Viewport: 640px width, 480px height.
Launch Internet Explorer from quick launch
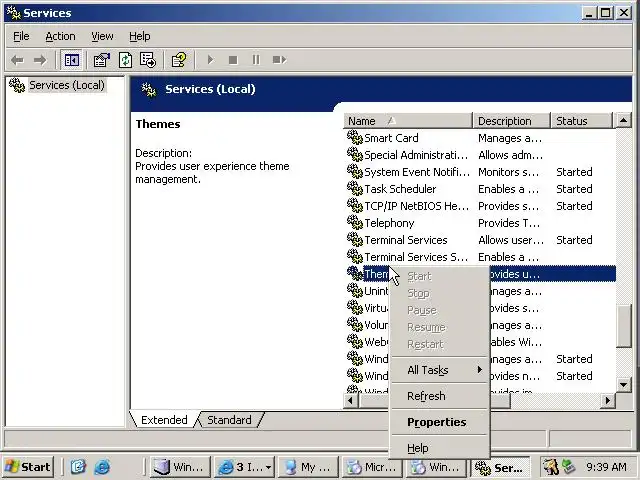[102, 467]
